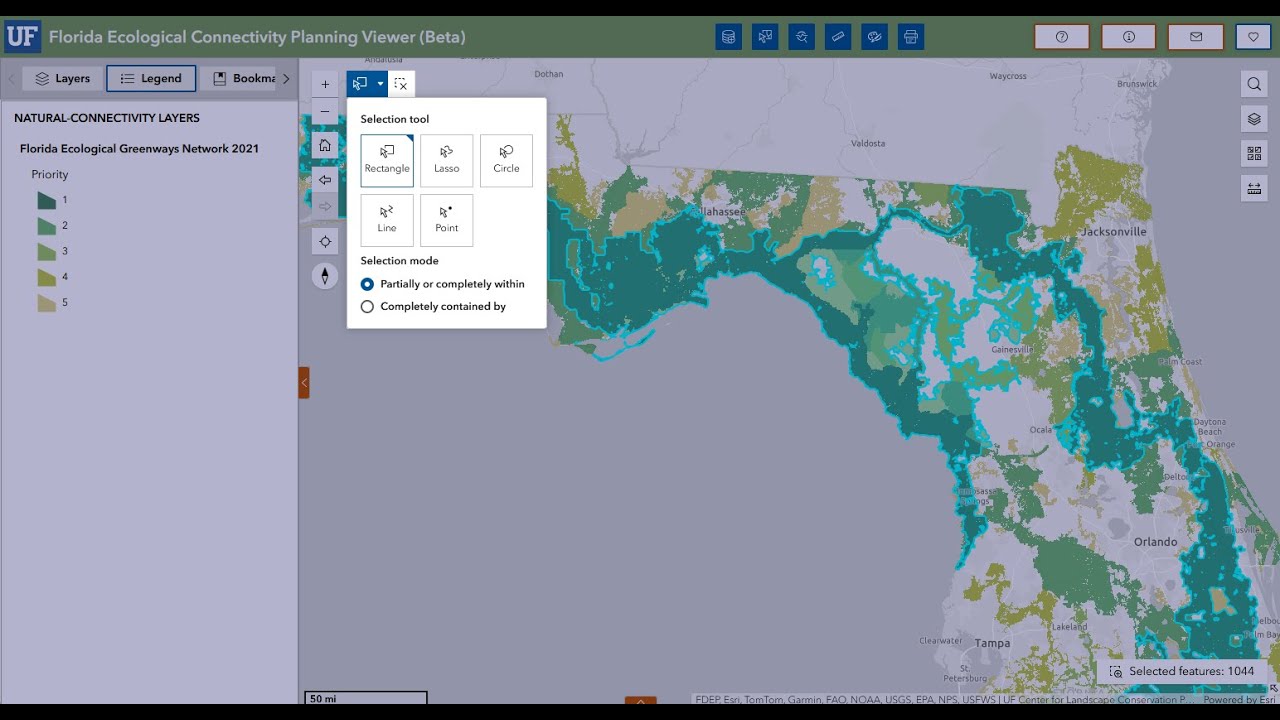Return to default Home map extent

[x=325, y=145]
